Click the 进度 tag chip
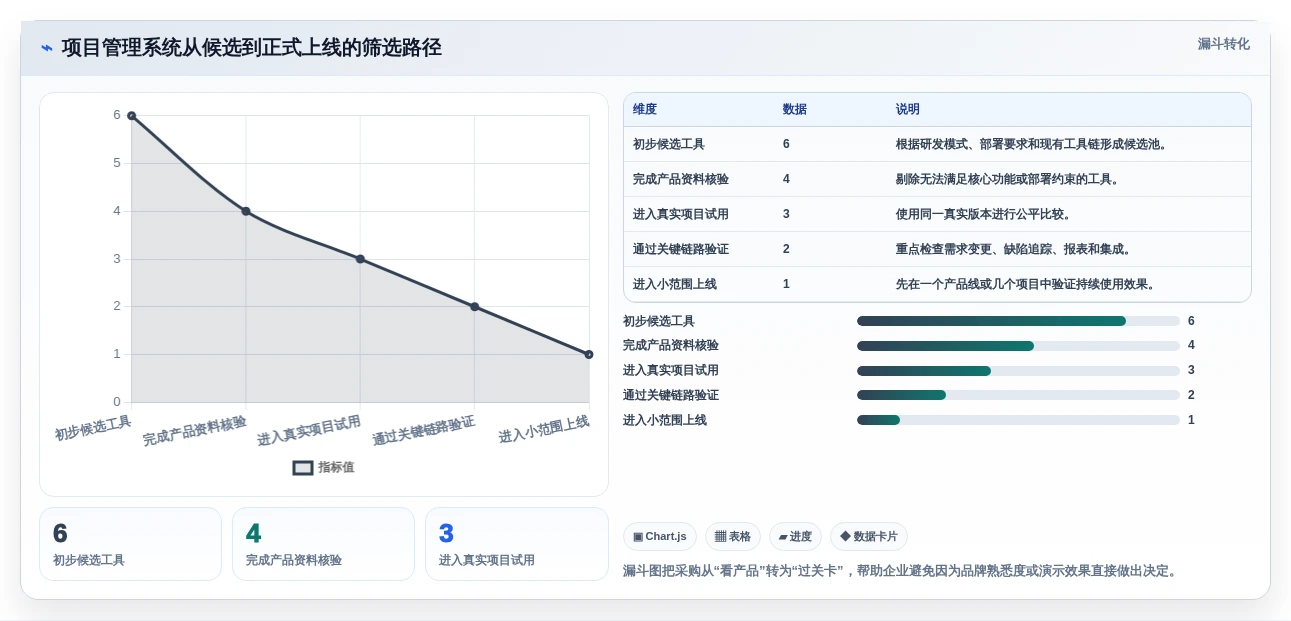This screenshot has height=621, width=1291. pos(795,537)
